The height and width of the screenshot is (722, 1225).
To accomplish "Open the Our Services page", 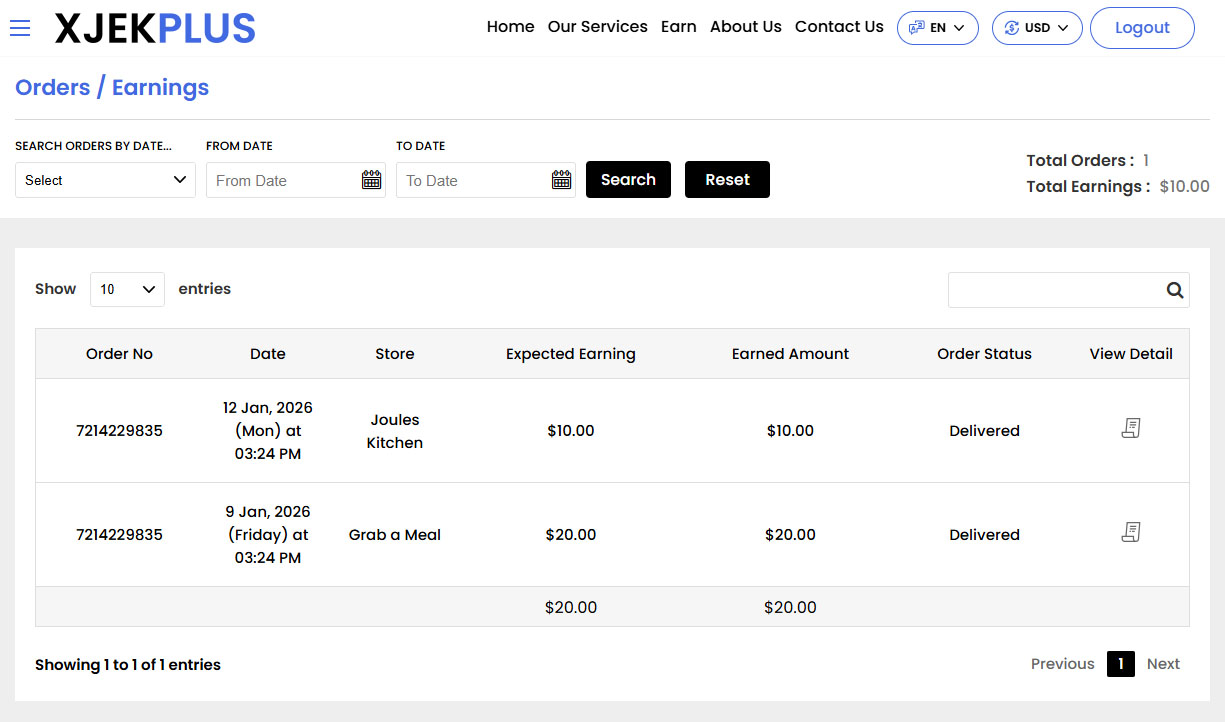I will click(597, 27).
